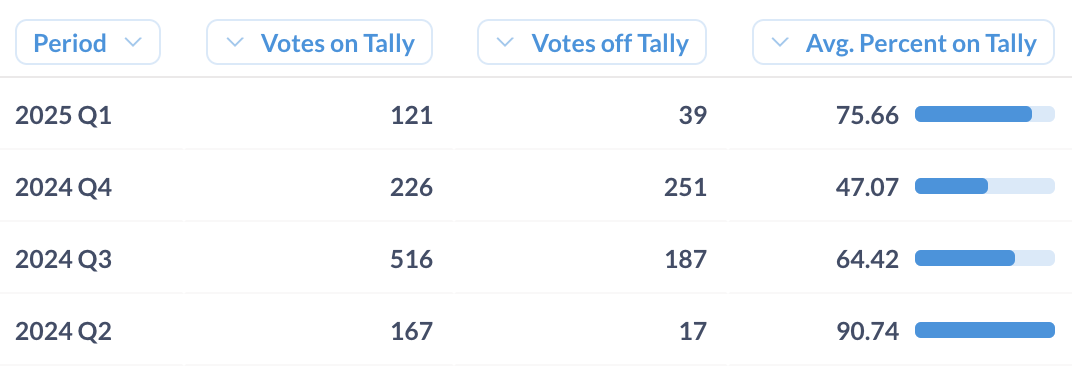The height and width of the screenshot is (366, 1072).
Task: Click the 47.07 percent progress bar
Action: tap(984, 186)
